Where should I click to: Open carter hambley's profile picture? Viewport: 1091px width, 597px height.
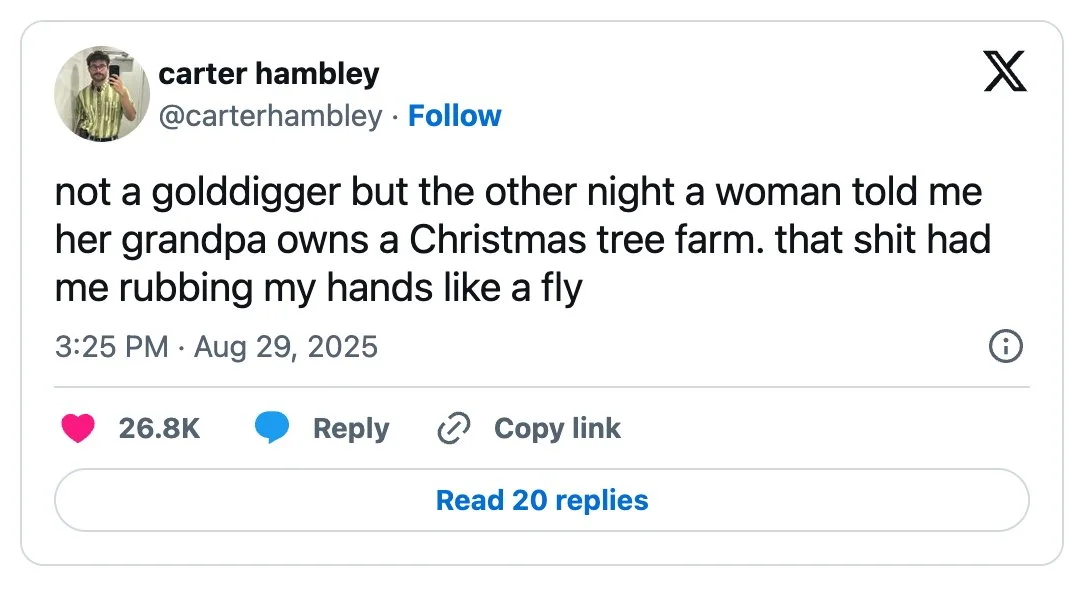click(102, 94)
